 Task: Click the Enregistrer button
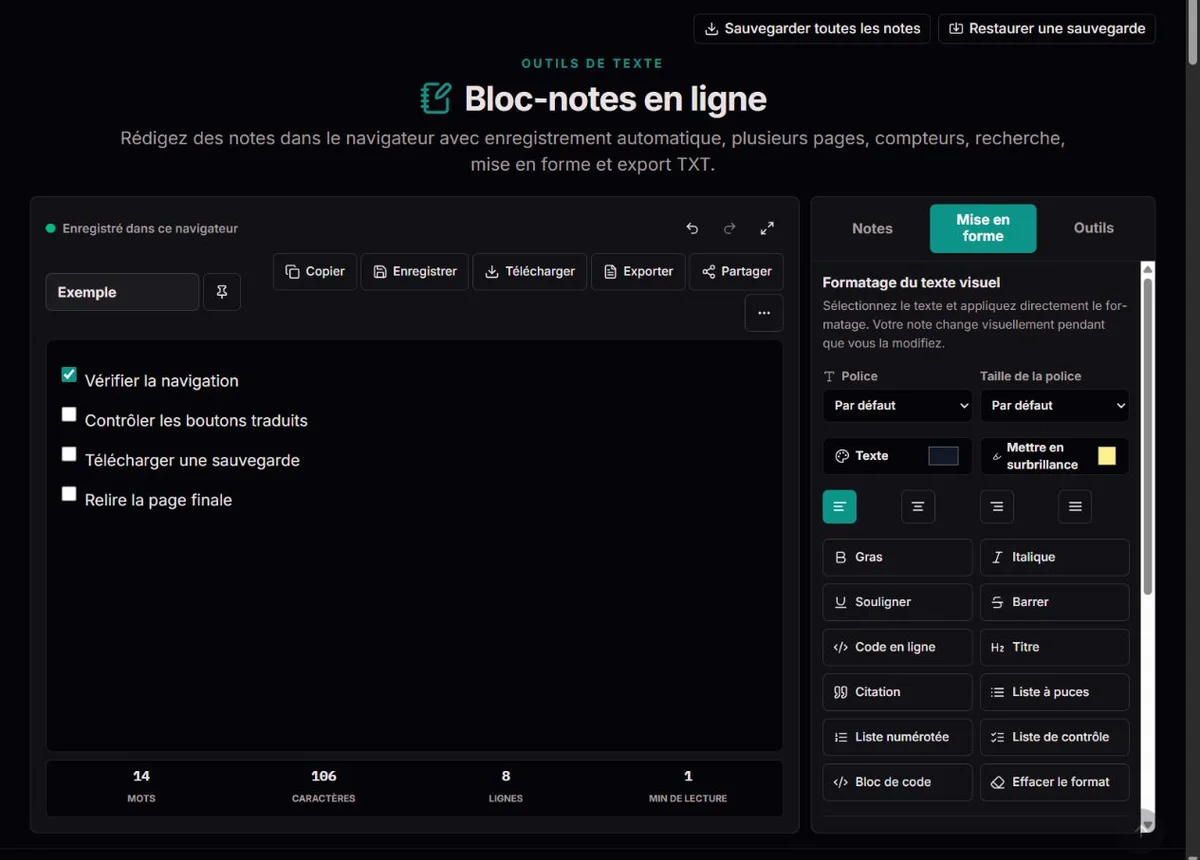pos(415,271)
